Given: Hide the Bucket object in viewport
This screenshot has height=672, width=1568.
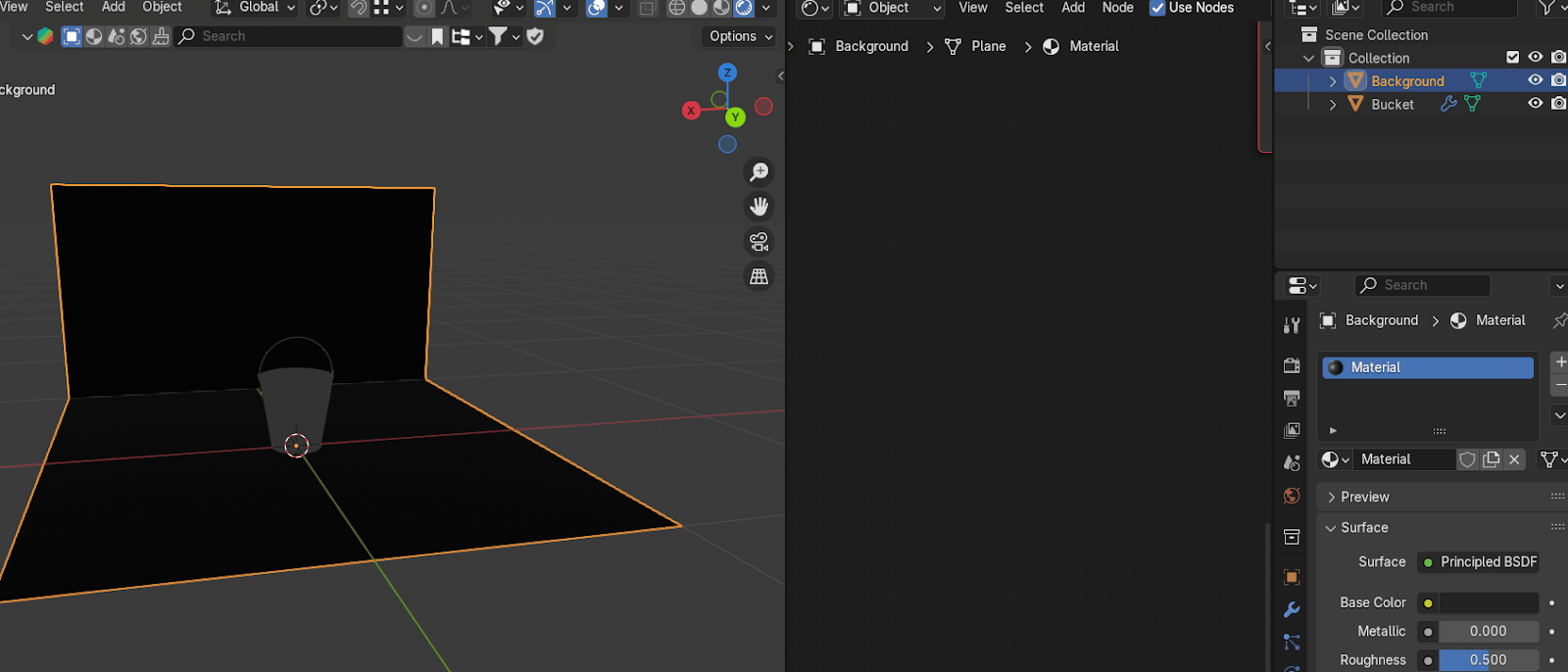Looking at the screenshot, I should click(x=1535, y=104).
